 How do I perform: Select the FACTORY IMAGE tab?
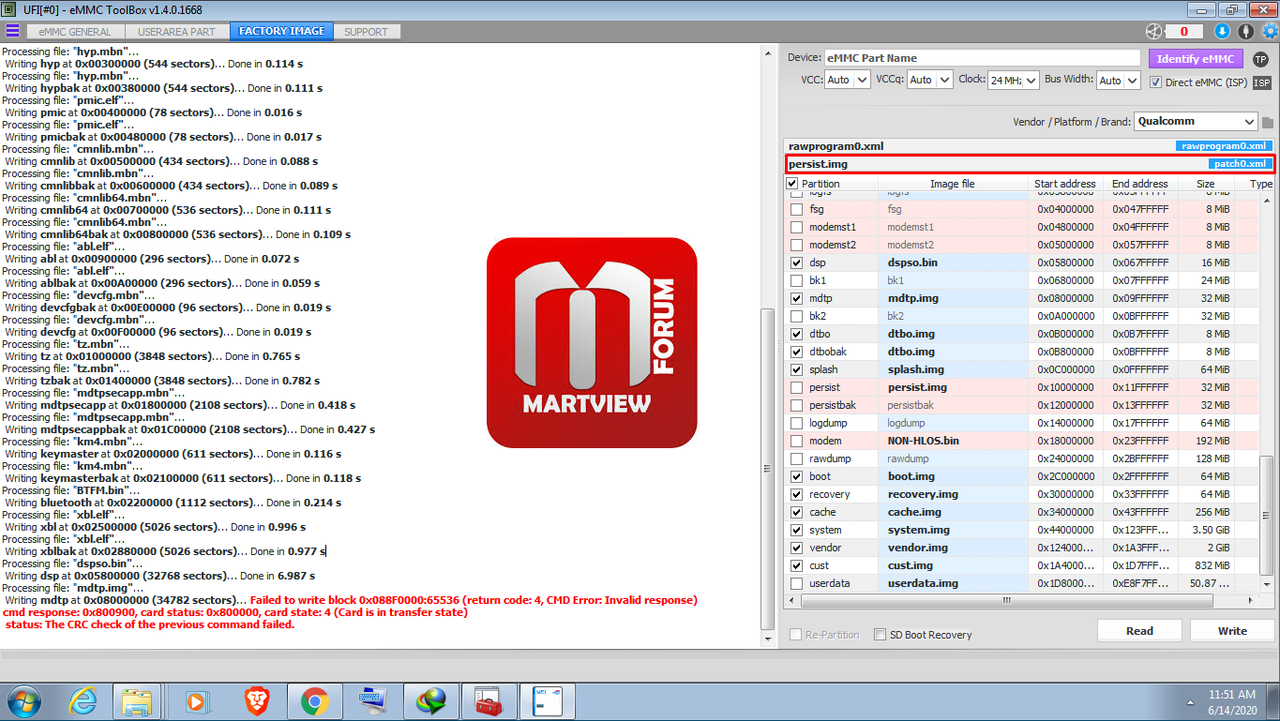tap(282, 32)
